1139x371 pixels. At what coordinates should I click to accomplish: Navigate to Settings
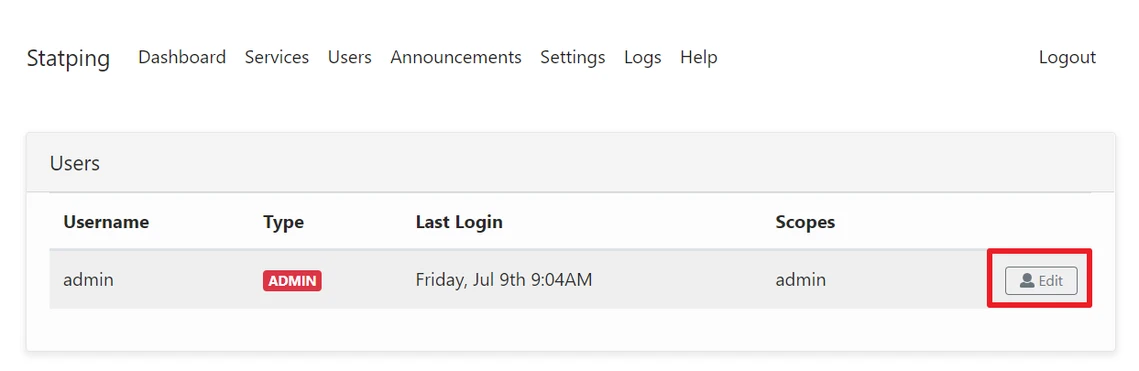(572, 57)
